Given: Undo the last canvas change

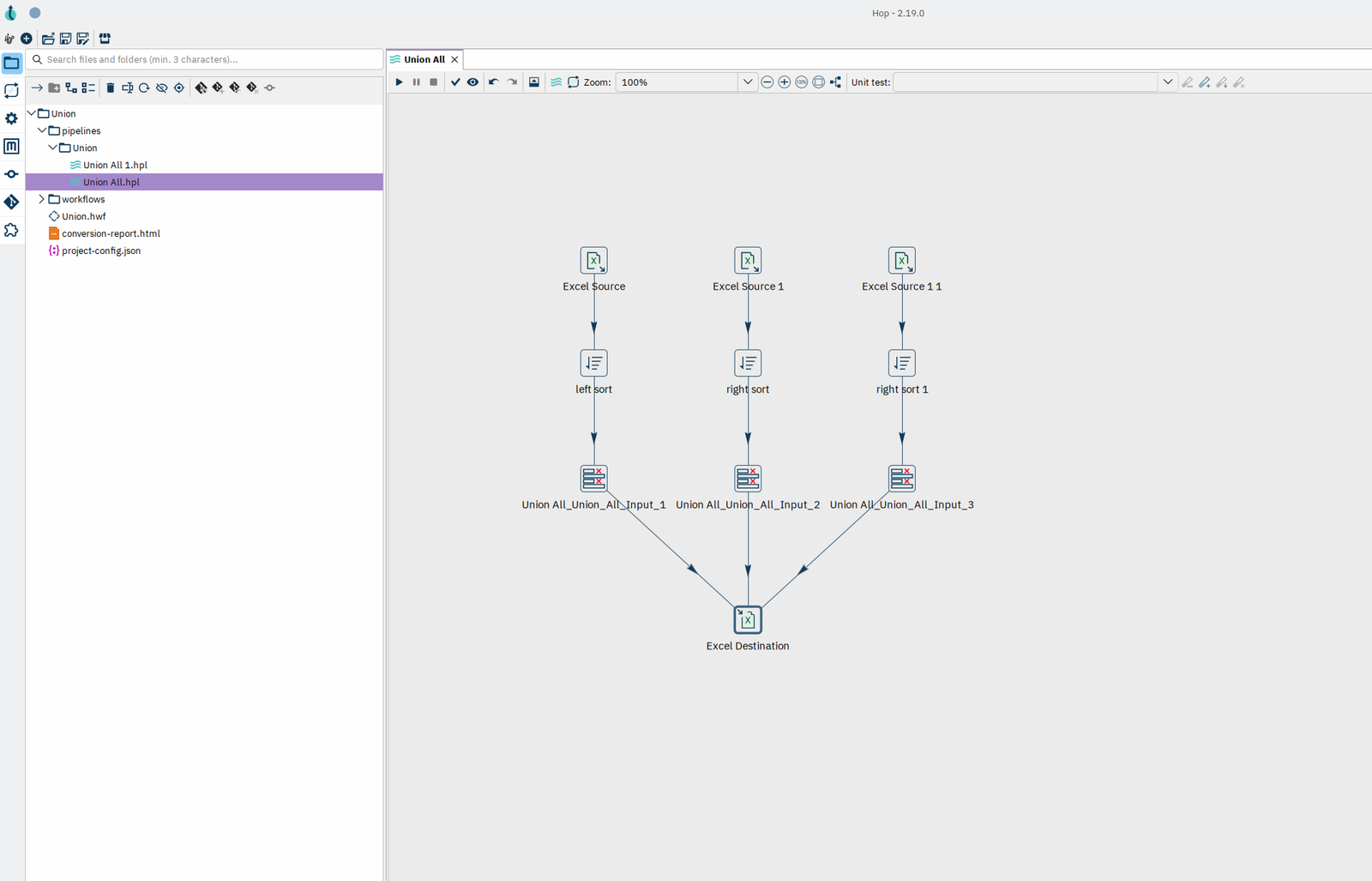Looking at the screenshot, I should pos(494,82).
